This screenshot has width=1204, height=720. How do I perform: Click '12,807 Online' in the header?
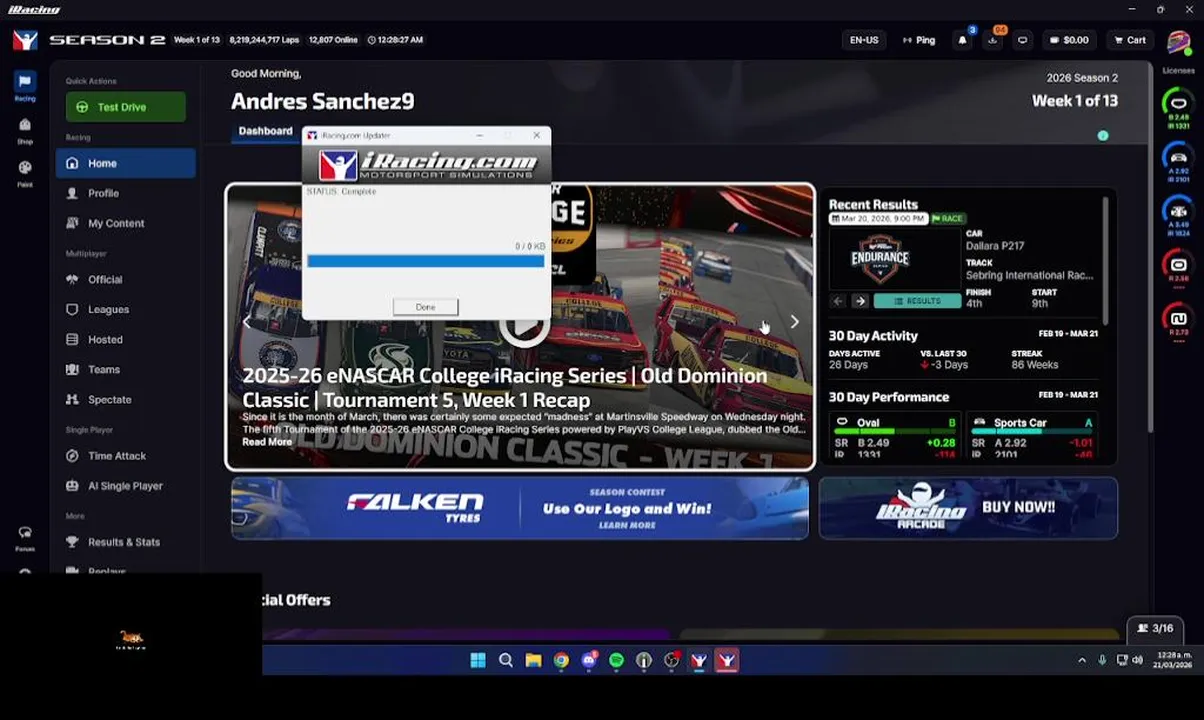pos(333,40)
